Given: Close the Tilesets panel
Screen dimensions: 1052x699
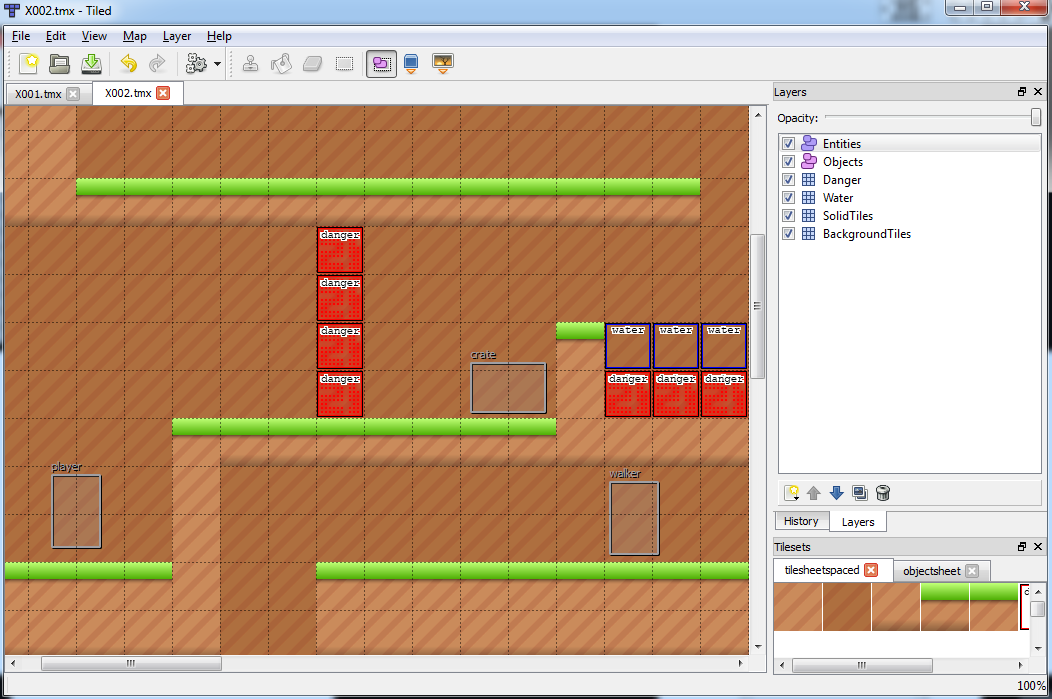Looking at the screenshot, I should (x=1038, y=547).
